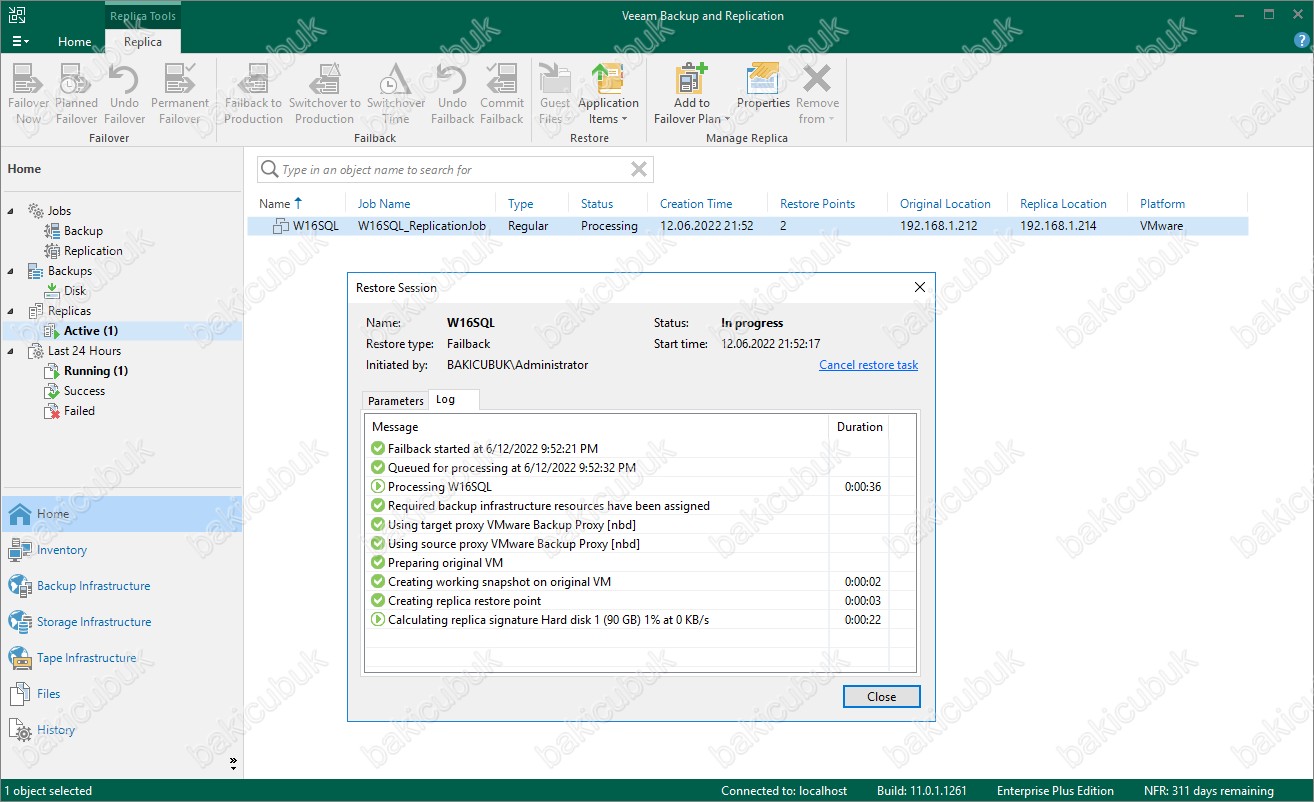Switch to the Parameters tab
This screenshot has width=1314, height=802.
pyautogui.click(x=395, y=401)
